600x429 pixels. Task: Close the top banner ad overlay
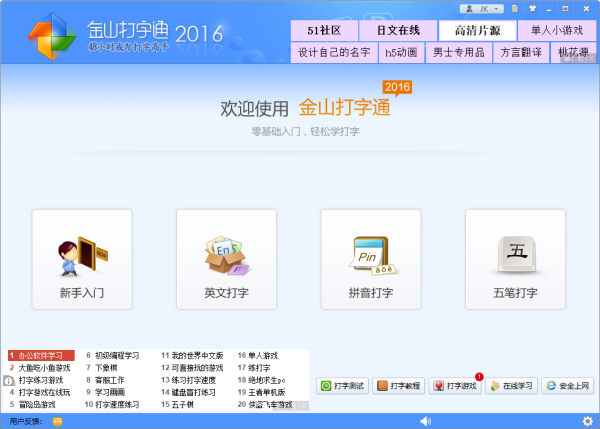(592, 59)
